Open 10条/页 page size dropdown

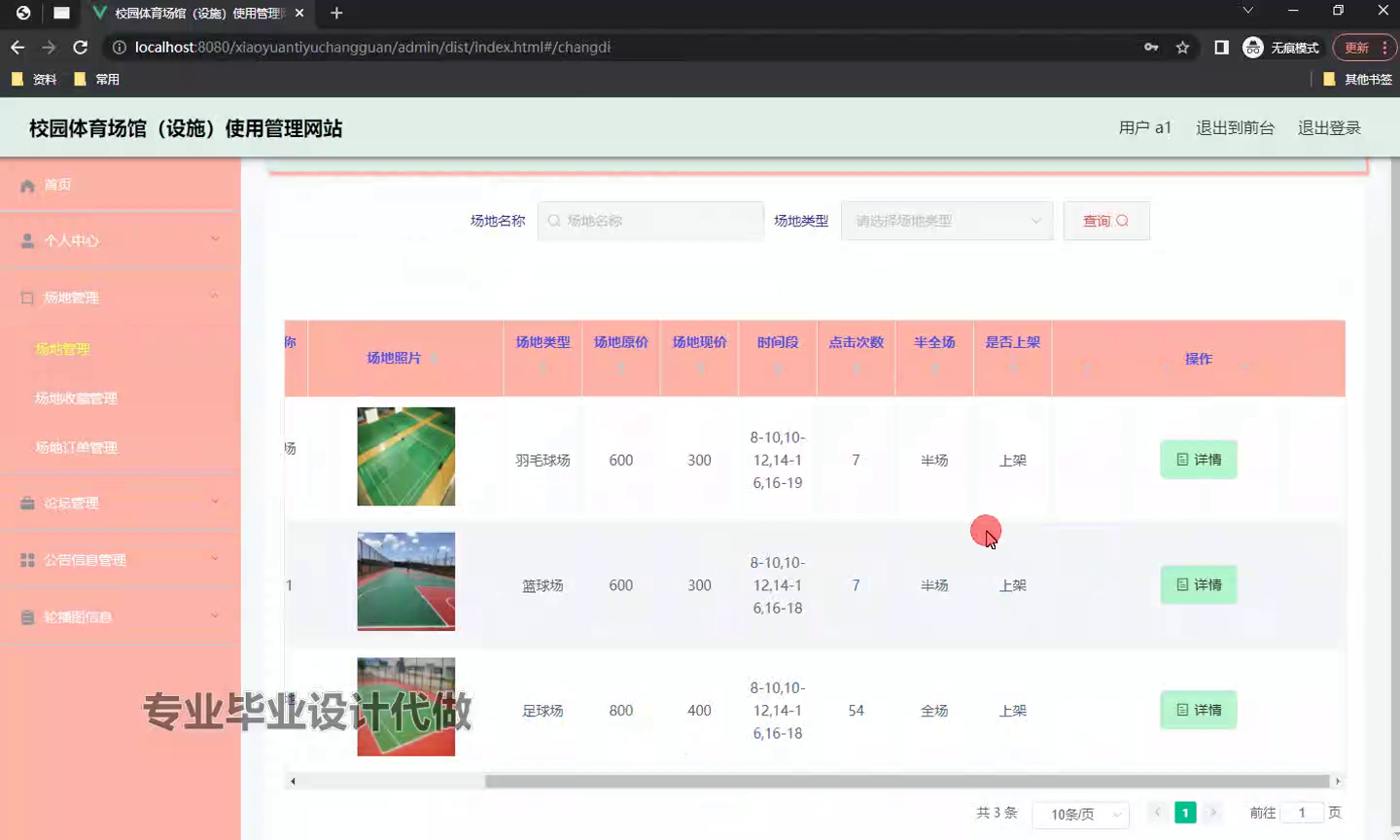tap(1080, 814)
